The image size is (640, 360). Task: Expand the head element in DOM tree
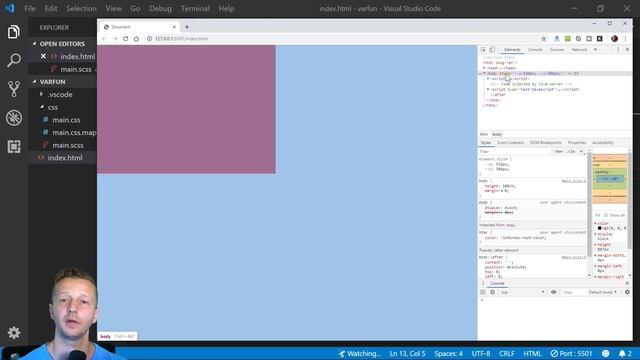[x=484, y=68]
